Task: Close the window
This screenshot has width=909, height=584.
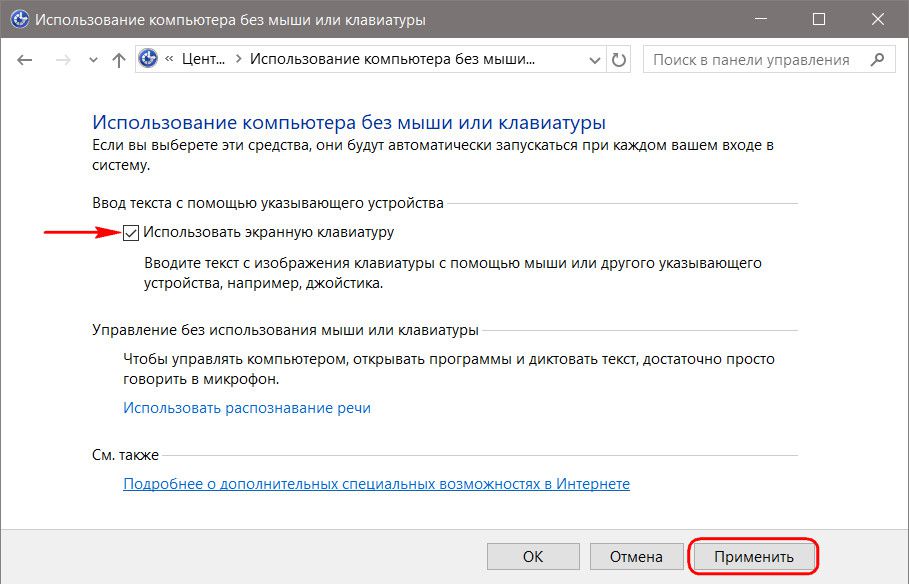Action: point(878,19)
